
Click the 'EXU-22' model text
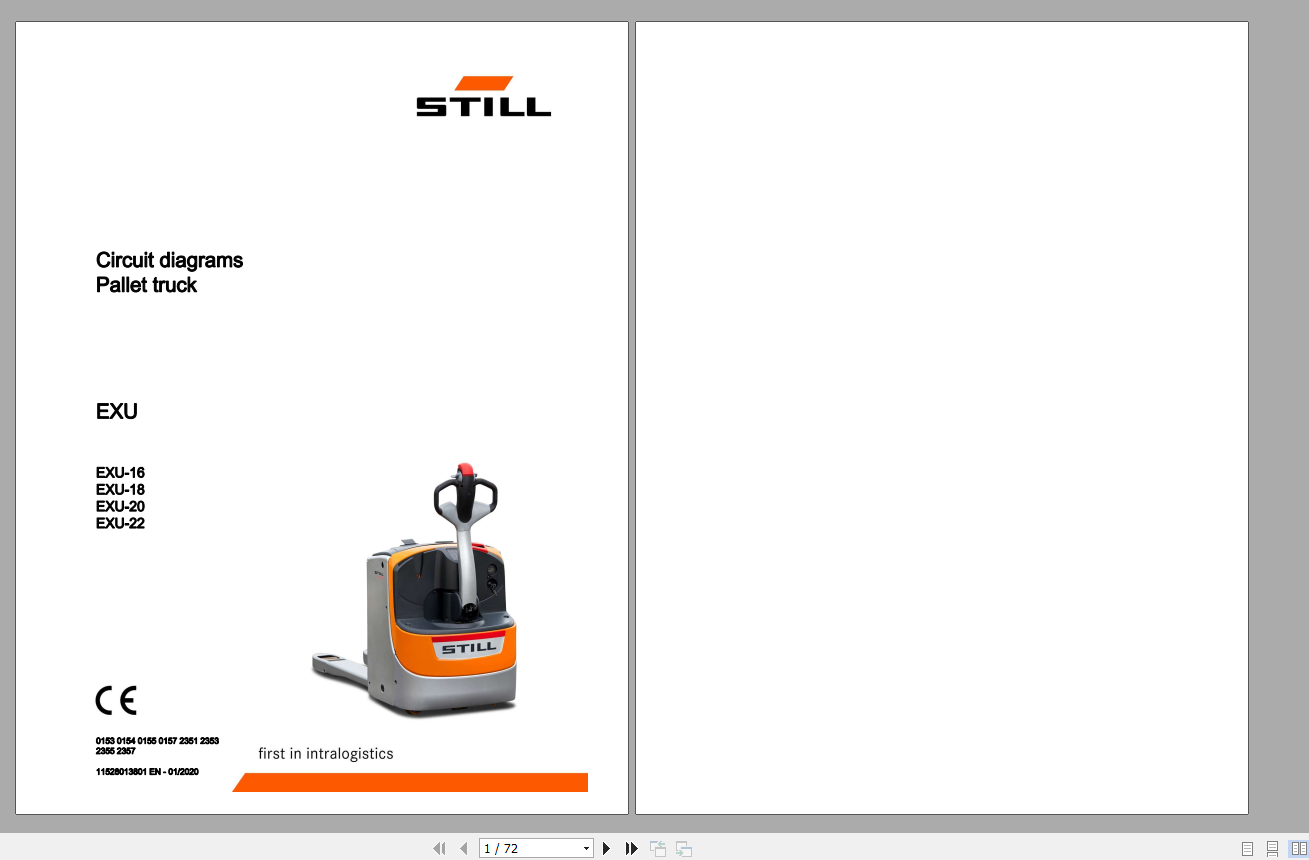coord(120,523)
